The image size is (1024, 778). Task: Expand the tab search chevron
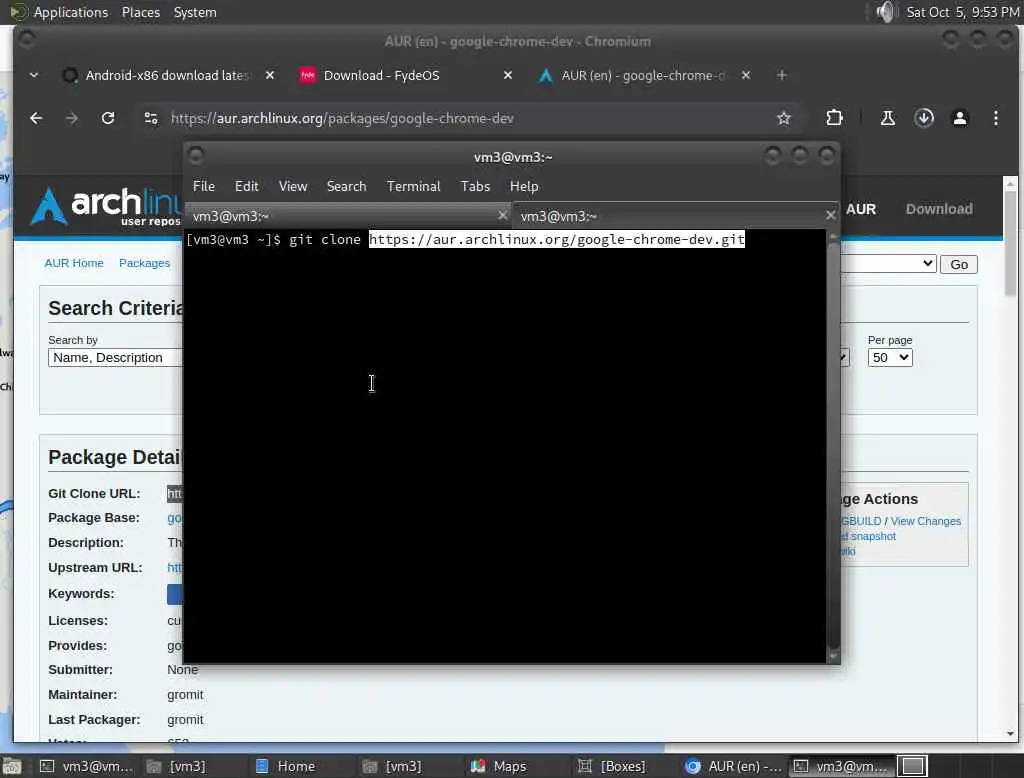coord(34,75)
